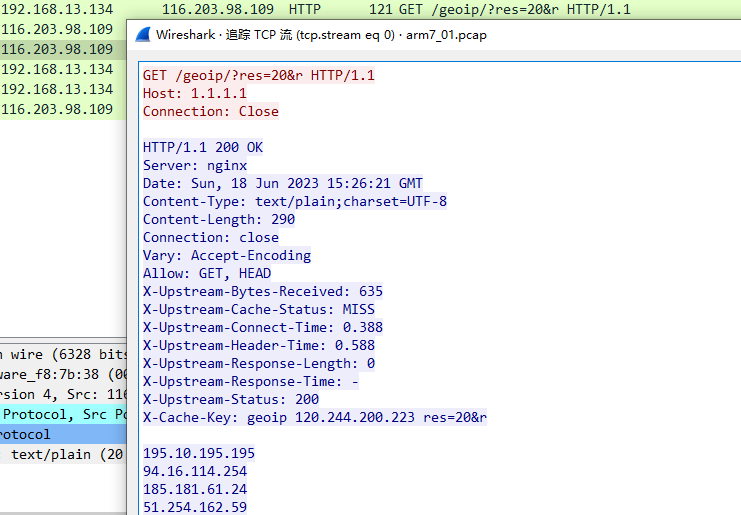This screenshot has width=741, height=515.
Task: Click the X-Upstream-Cache-Status: MISS line
Action: tap(259, 309)
